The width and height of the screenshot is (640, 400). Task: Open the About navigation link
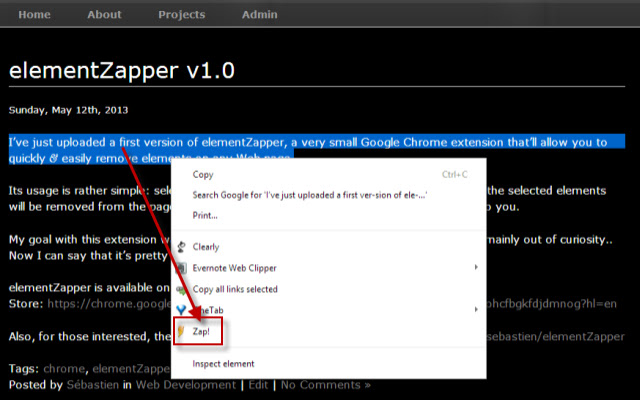[104, 14]
